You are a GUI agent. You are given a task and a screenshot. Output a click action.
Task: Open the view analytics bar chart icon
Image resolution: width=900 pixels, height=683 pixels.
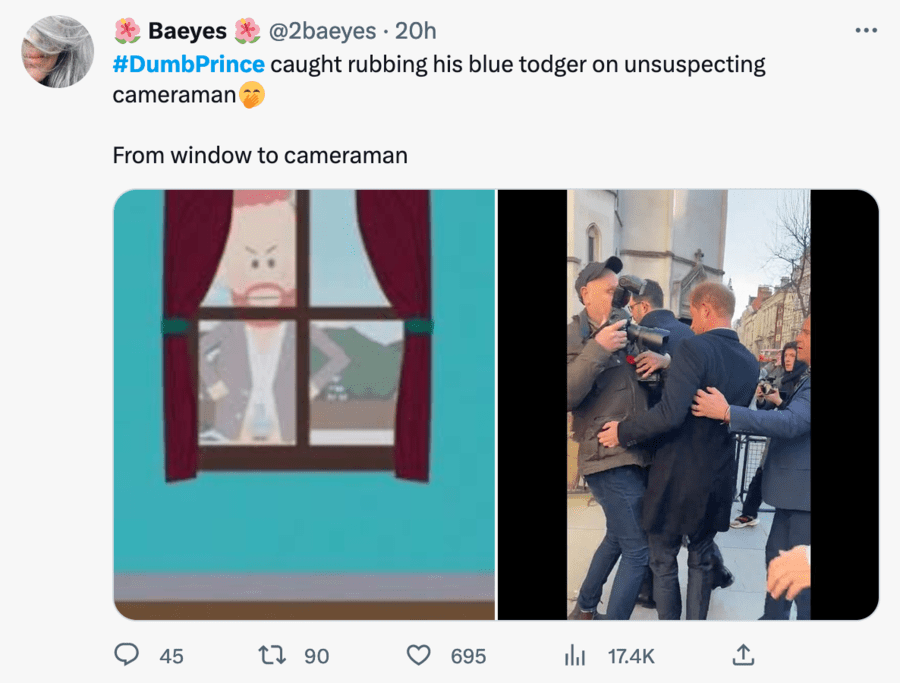[x=574, y=655]
